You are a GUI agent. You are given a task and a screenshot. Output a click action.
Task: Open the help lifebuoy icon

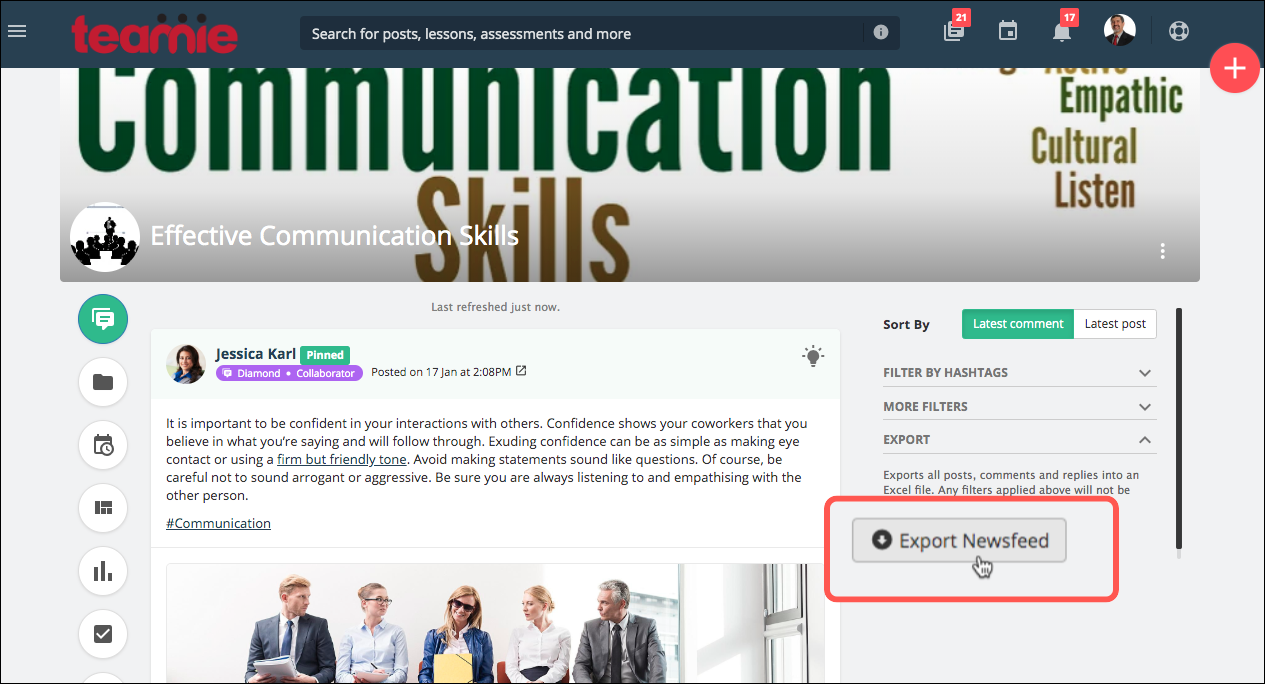(1179, 31)
